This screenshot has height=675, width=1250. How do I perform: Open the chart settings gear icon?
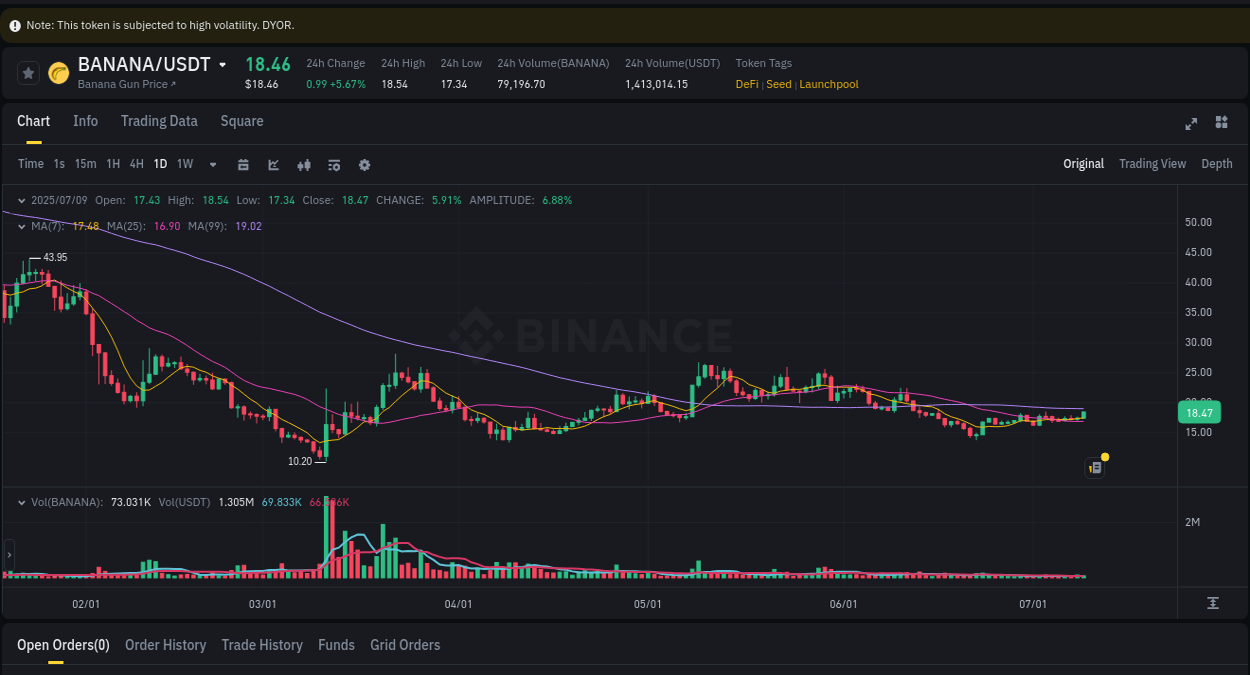tap(364, 164)
